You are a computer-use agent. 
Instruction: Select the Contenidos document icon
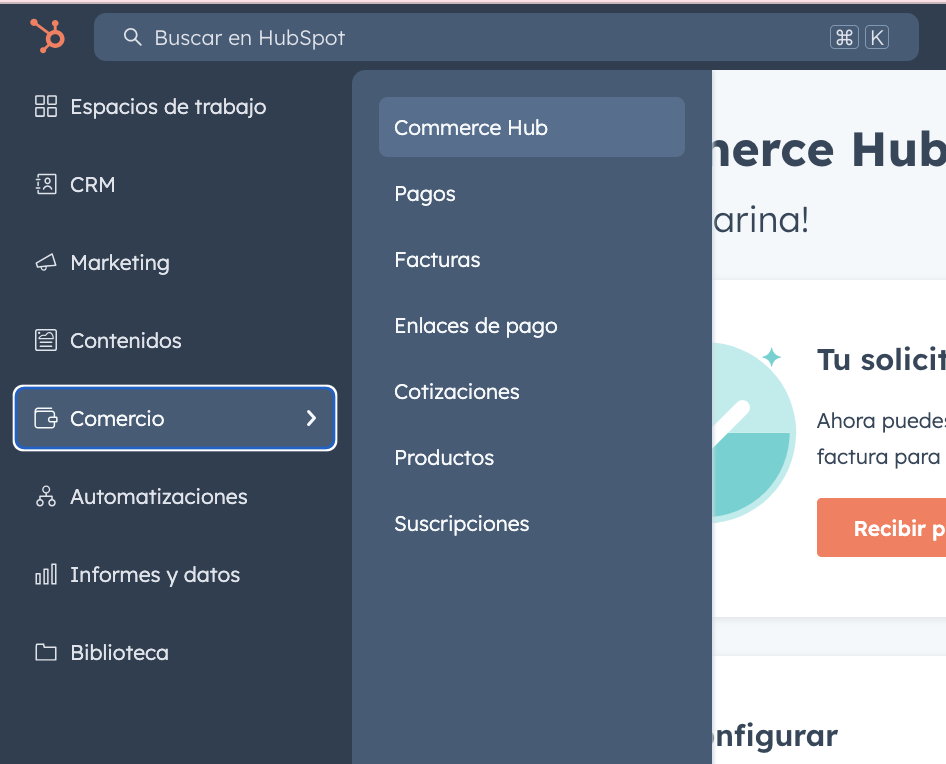click(44, 340)
